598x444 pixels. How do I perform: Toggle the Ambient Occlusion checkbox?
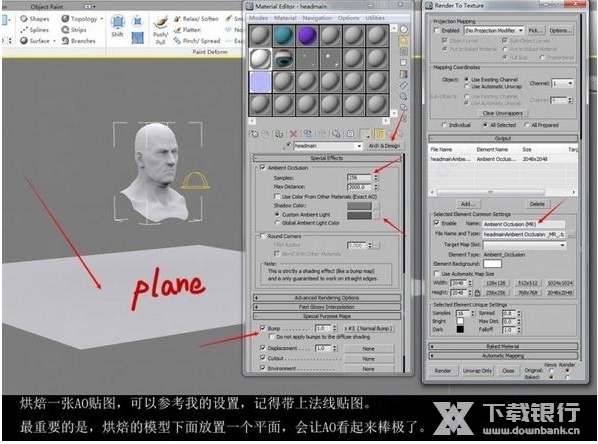(262, 167)
